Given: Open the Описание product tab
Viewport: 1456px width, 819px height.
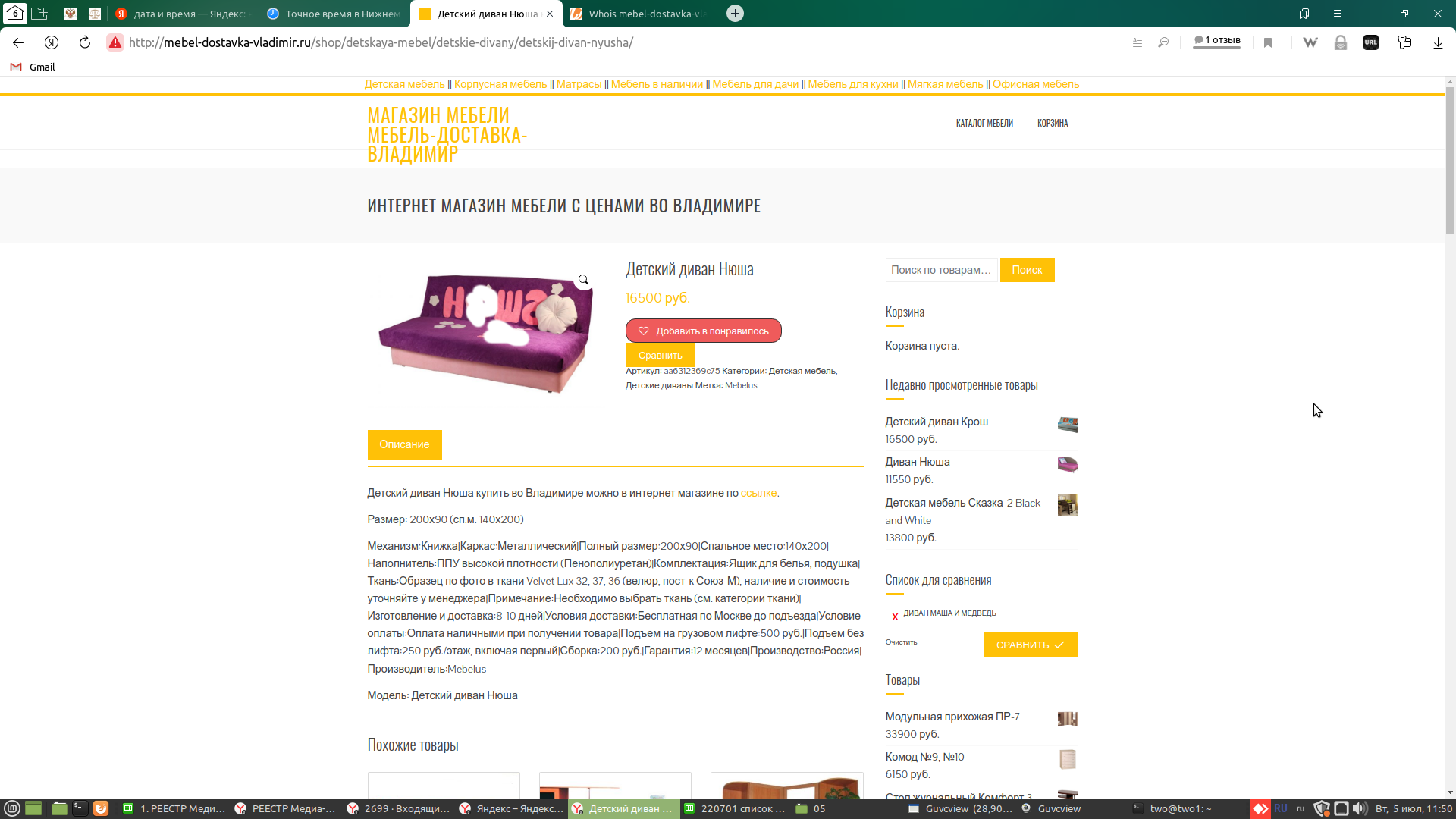Looking at the screenshot, I should pyautogui.click(x=404, y=444).
